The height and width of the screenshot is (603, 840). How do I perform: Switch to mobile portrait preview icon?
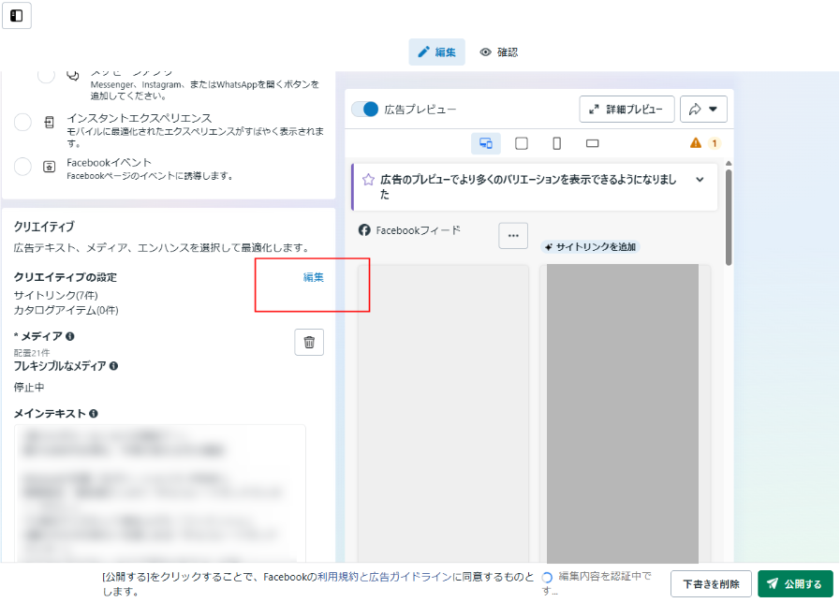557,143
